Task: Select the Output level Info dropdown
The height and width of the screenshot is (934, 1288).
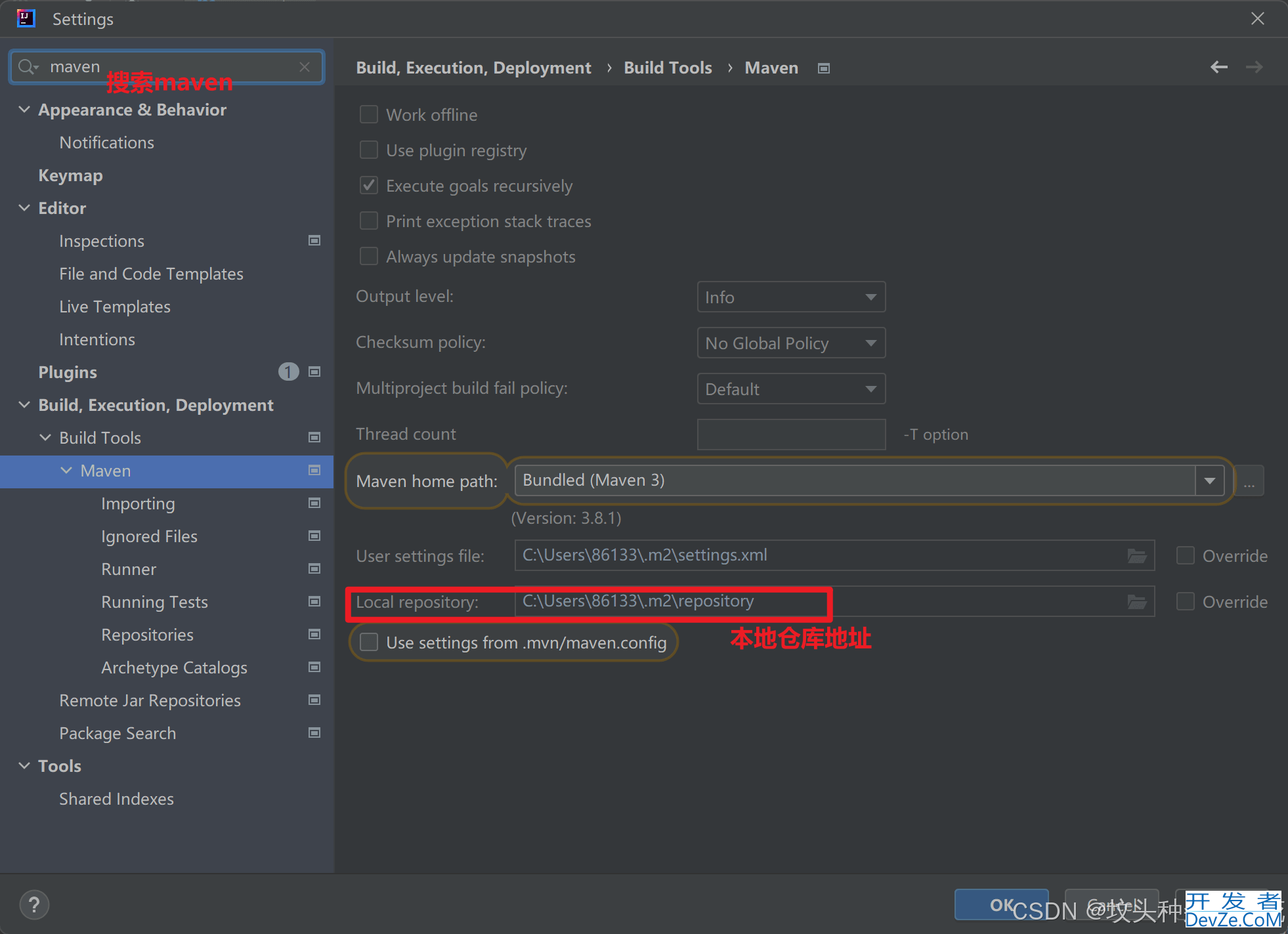Action: (x=790, y=297)
